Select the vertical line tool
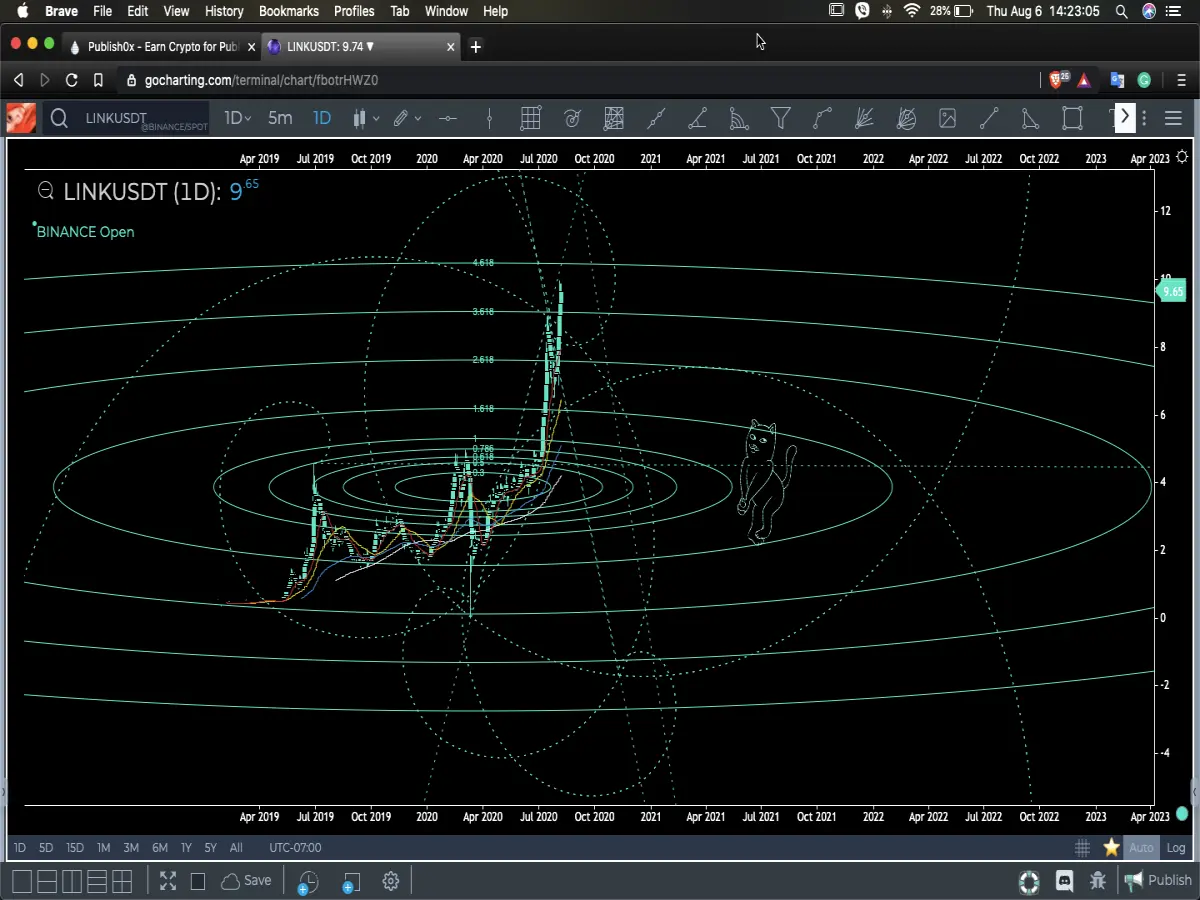1200x900 pixels. pyautogui.click(x=489, y=118)
